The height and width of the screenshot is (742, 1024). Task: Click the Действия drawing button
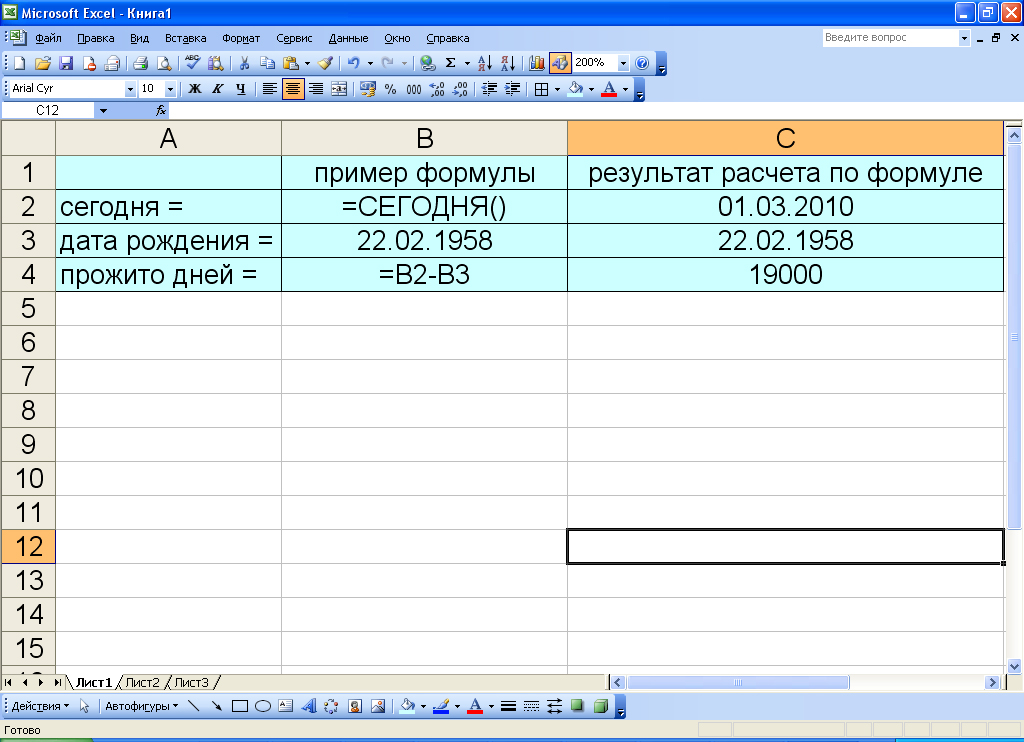pyautogui.click(x=40, y=706)
